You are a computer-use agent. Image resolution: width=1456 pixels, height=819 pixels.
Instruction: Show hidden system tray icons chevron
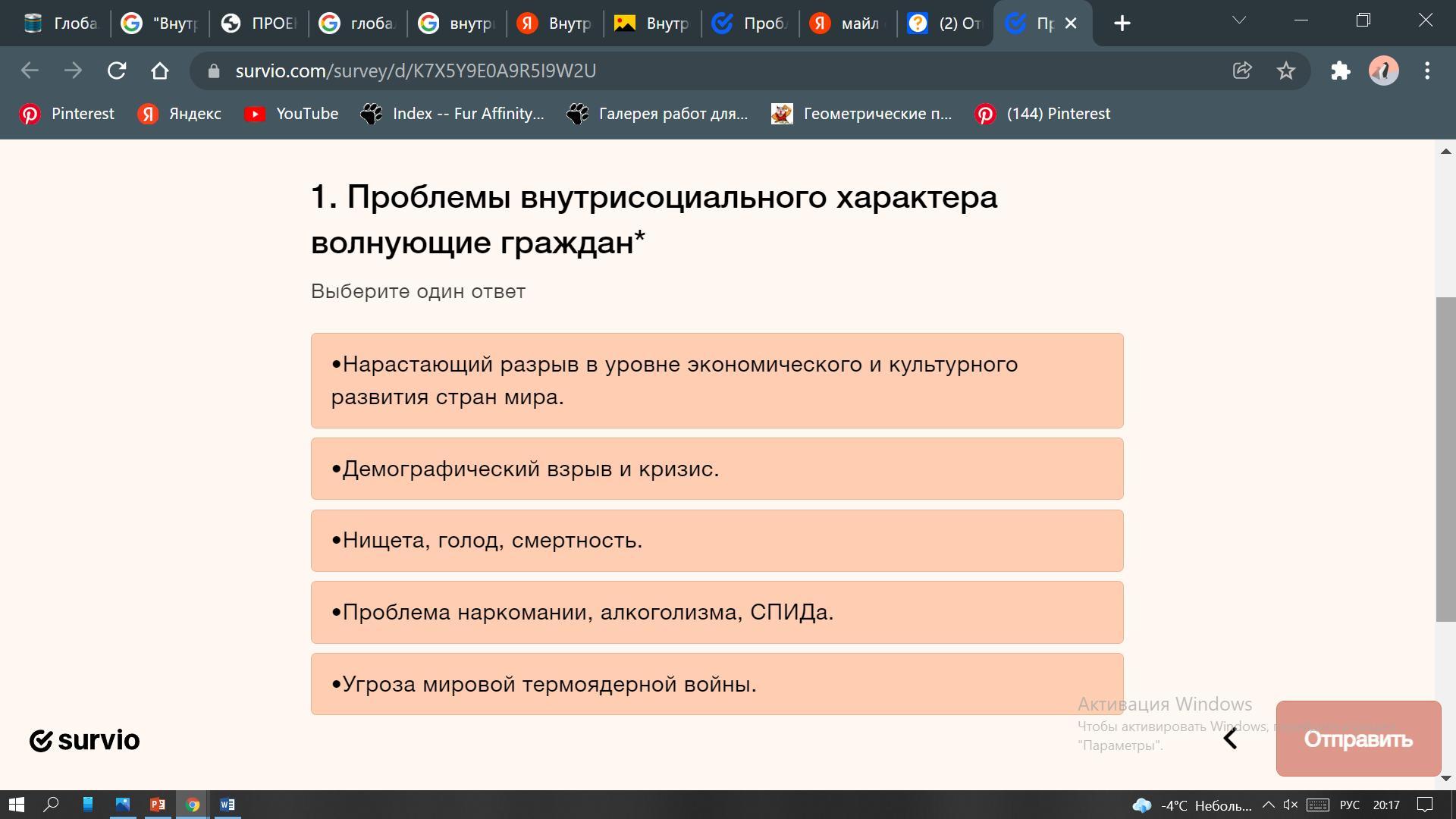pyautogui.click(x=1268, y=805)
